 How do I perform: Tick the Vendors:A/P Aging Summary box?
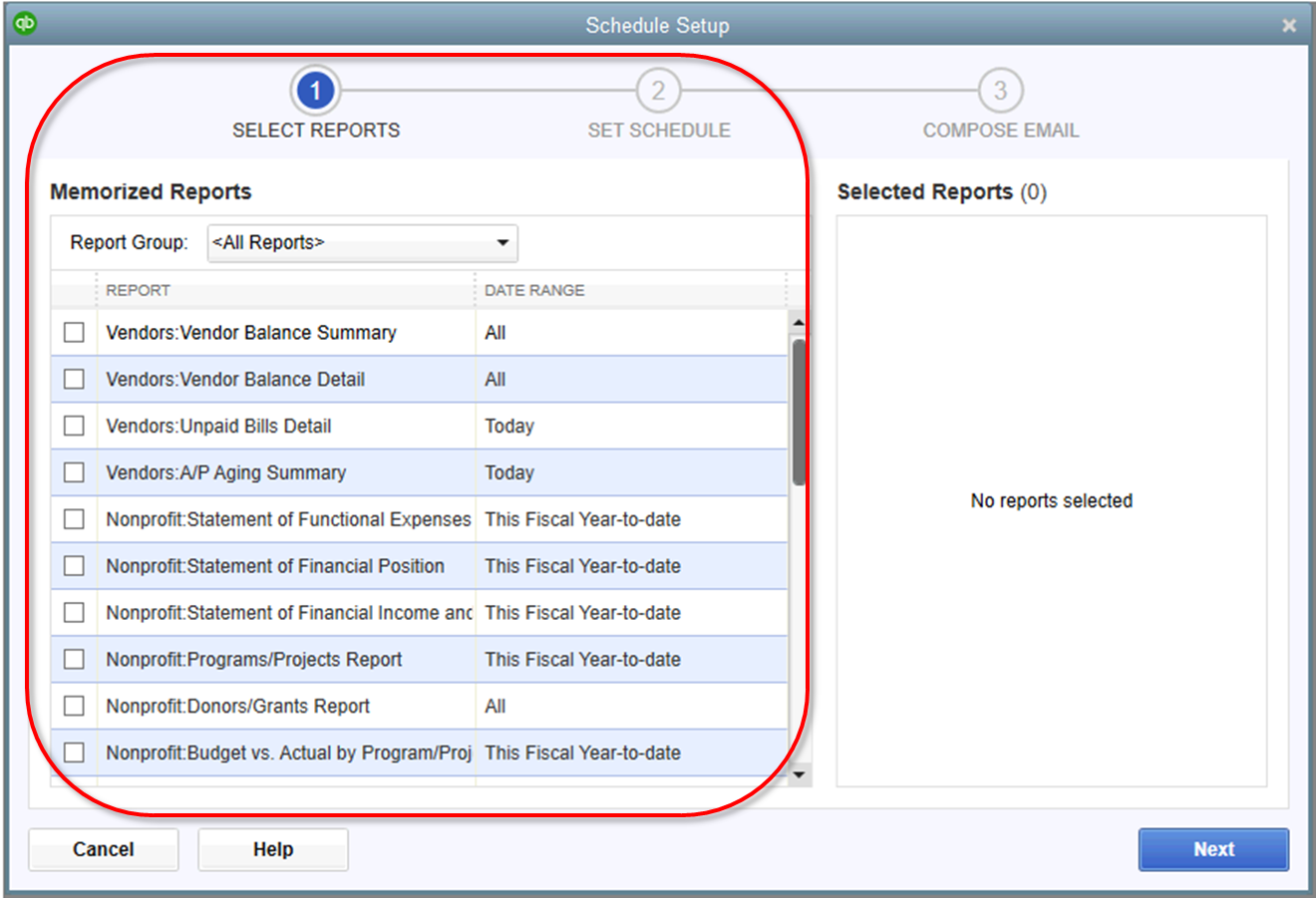tap(74, 472)
